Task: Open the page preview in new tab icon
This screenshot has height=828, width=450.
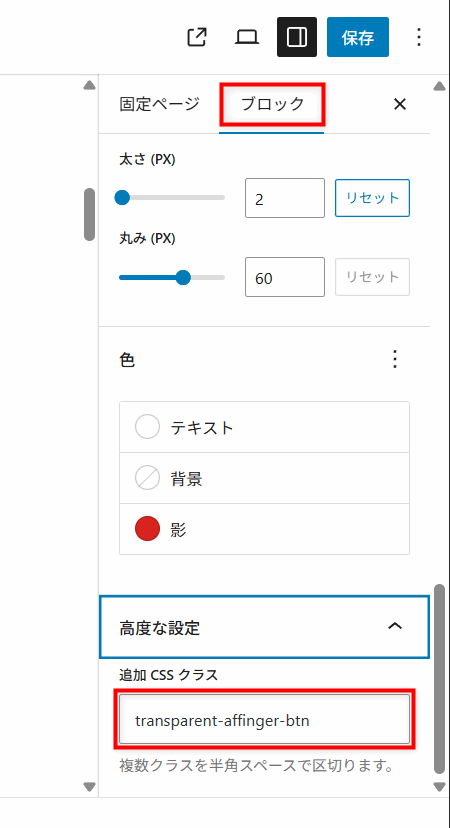Action: point(197,37)
